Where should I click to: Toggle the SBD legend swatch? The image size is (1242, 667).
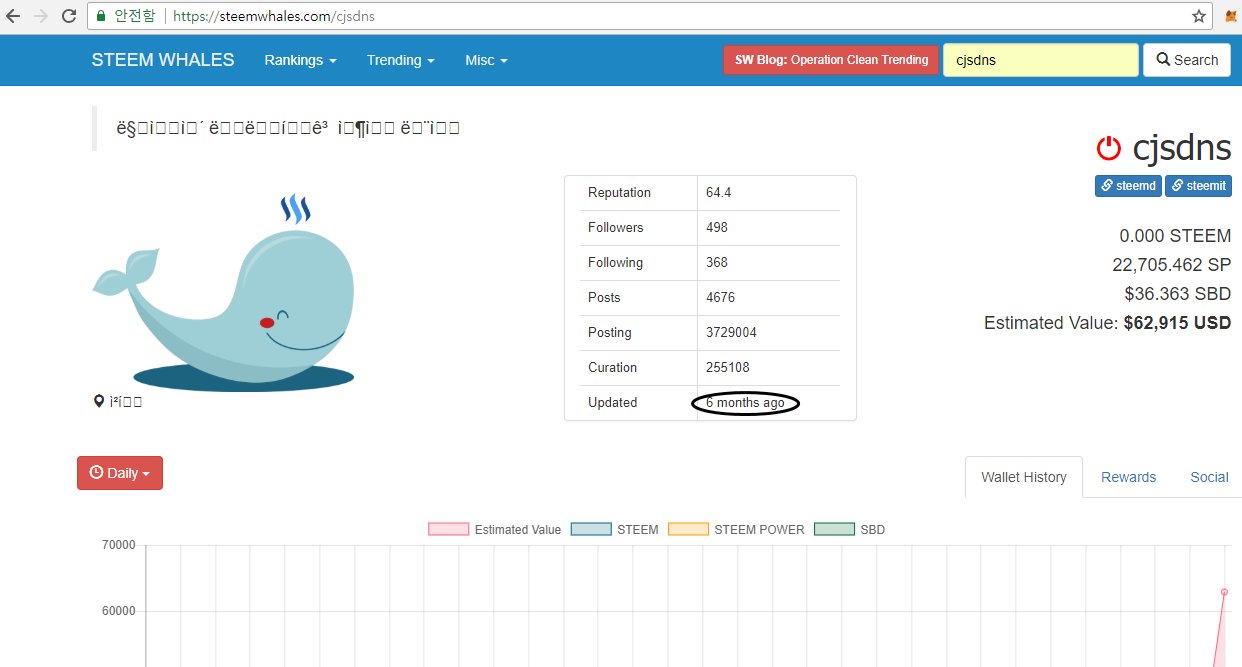[x=834, y=529]
